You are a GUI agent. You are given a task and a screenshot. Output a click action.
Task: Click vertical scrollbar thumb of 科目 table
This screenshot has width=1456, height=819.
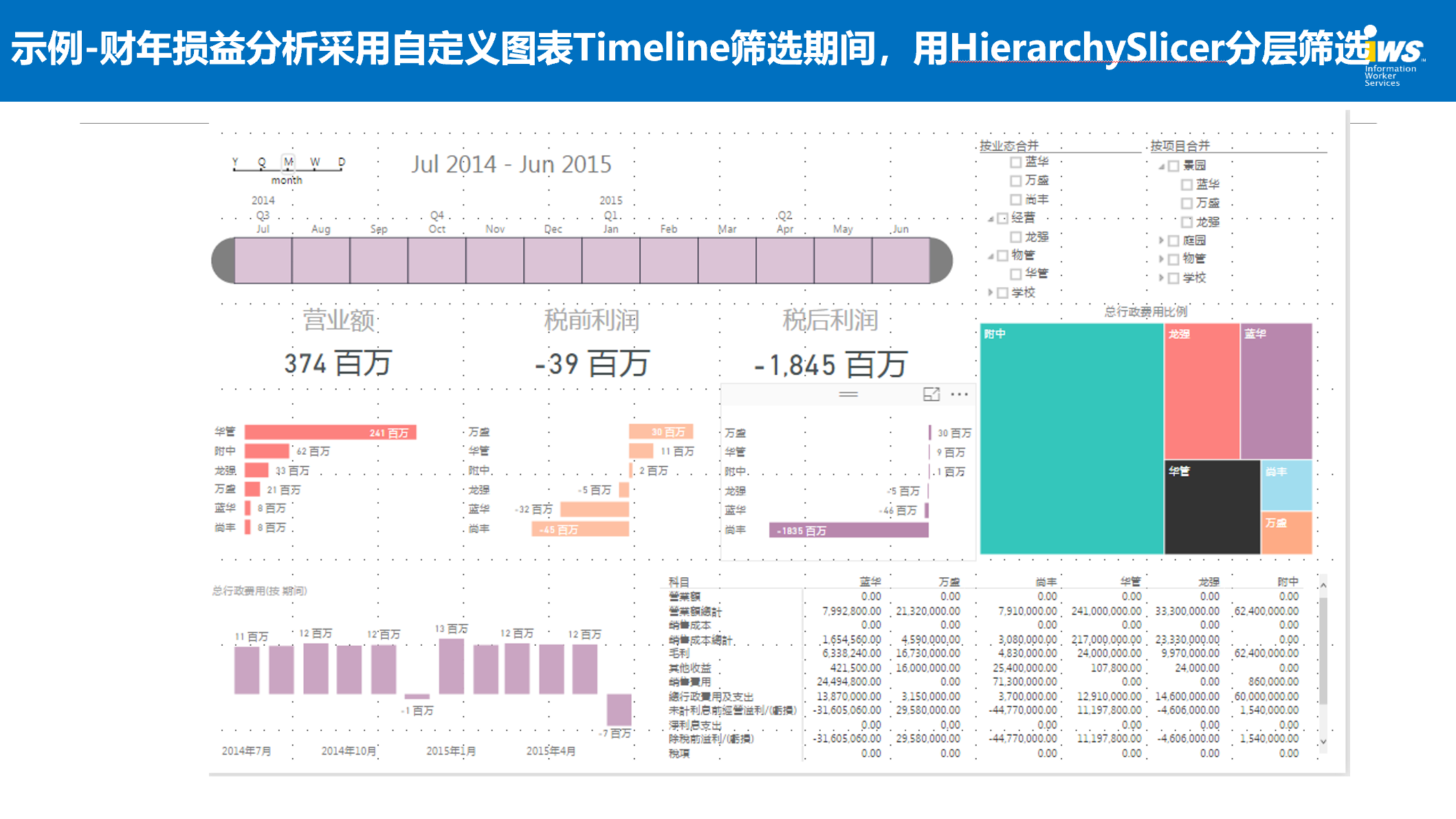pyautogui.click(x=1323, y=651)
